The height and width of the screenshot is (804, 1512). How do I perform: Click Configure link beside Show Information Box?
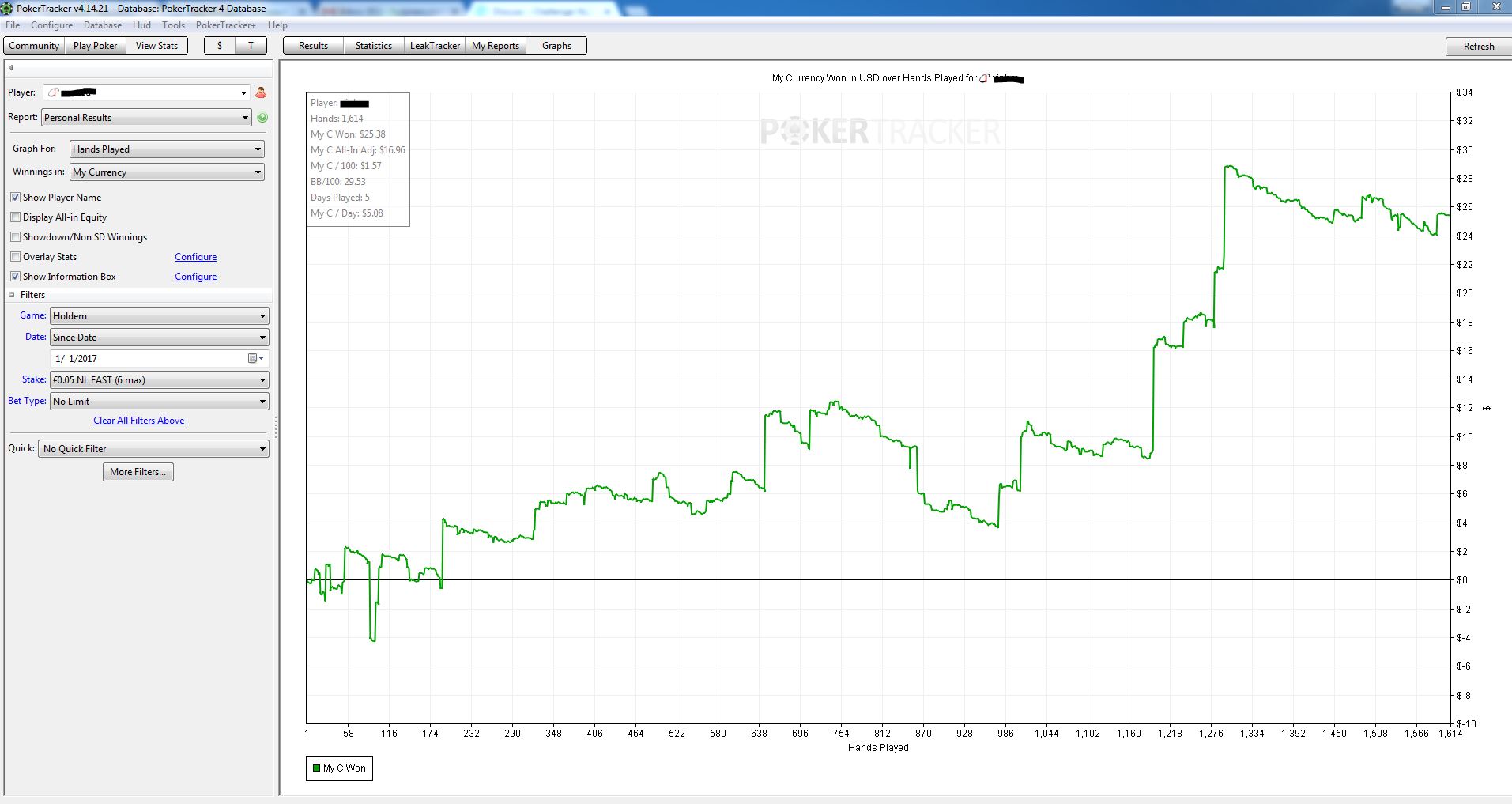tap(196, 277)
